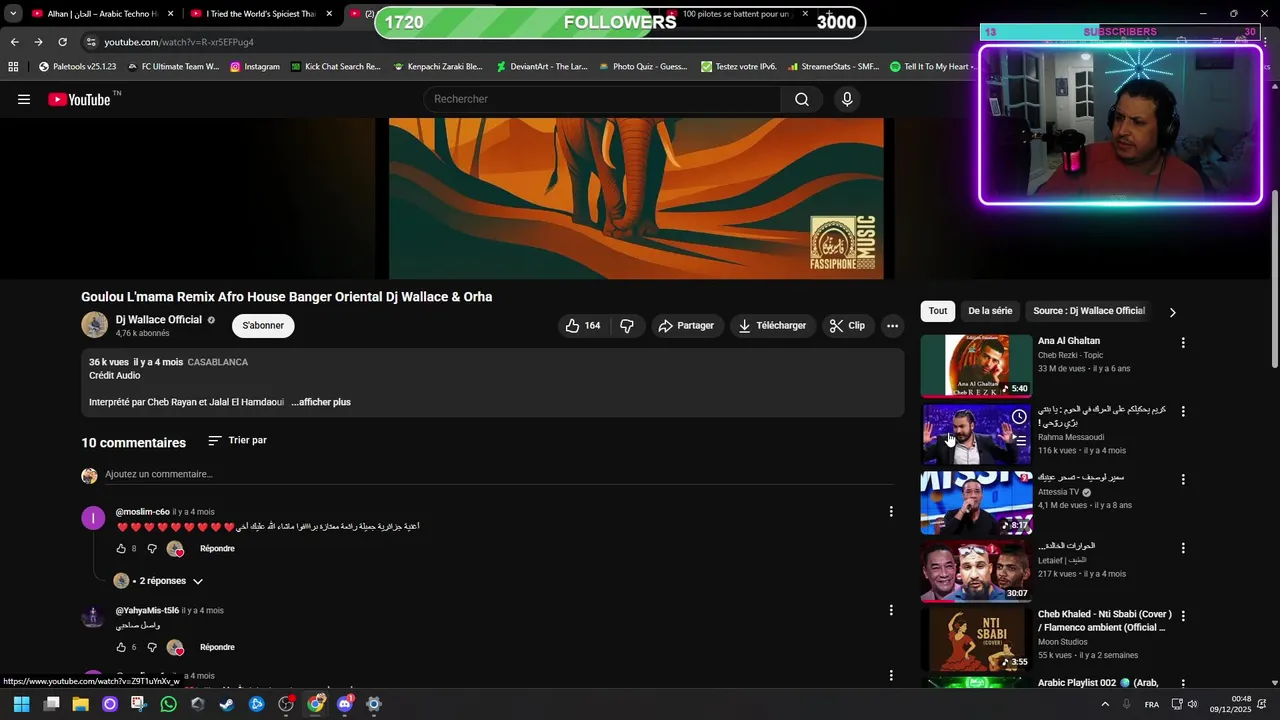
Task: Click the watch later clock on Rahma Messaoudi thumbnail
Action: coord(1019,417)
